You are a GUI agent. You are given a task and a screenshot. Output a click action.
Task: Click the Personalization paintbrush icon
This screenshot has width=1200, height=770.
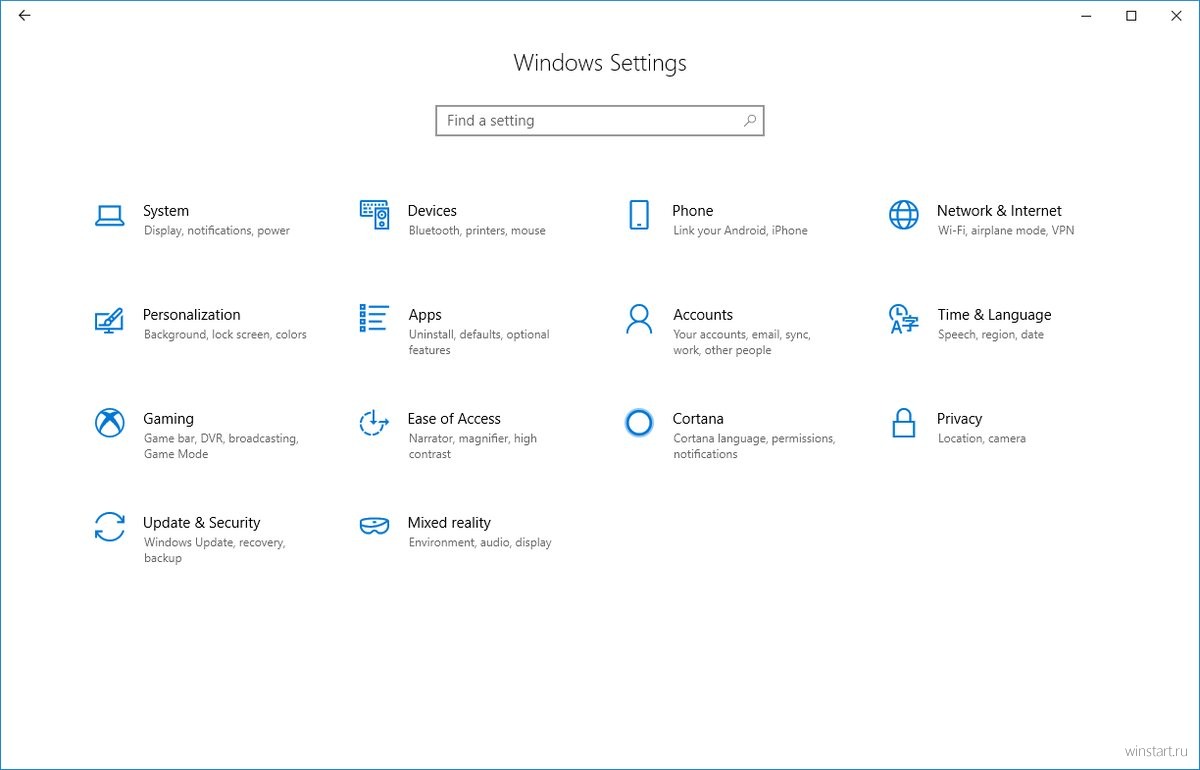109,319
